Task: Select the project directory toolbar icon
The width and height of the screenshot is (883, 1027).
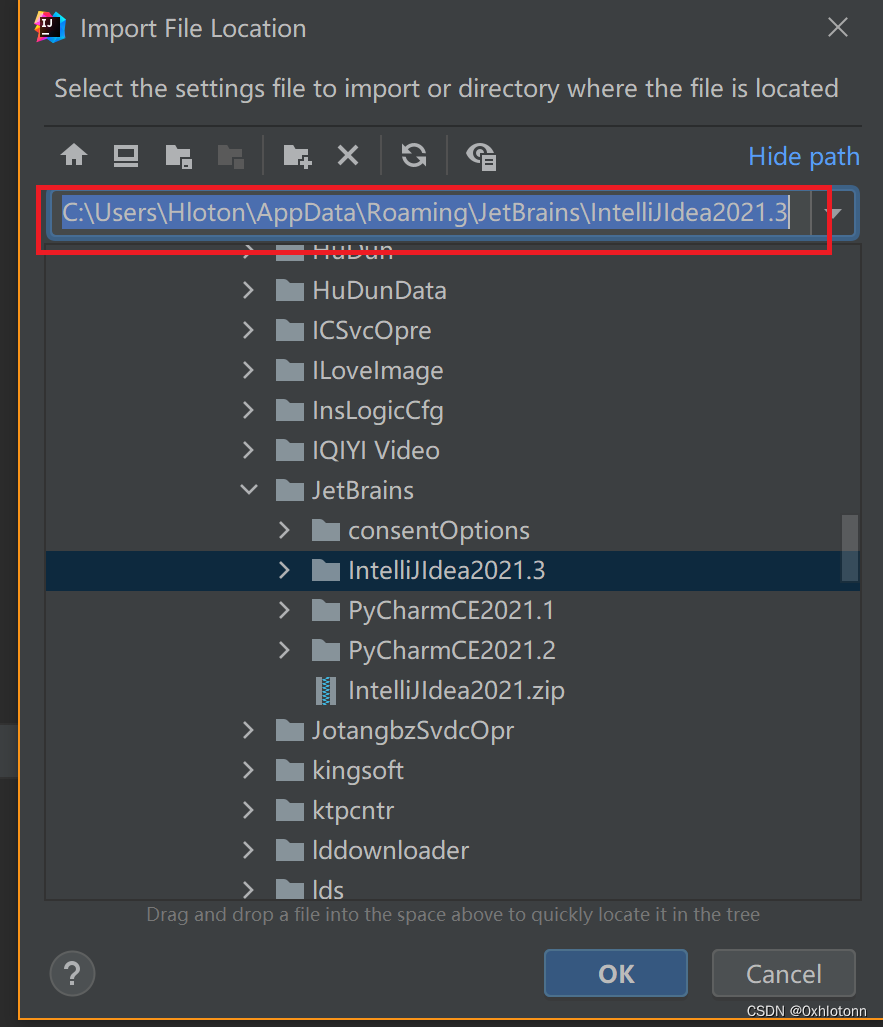Action: point(178,157)
